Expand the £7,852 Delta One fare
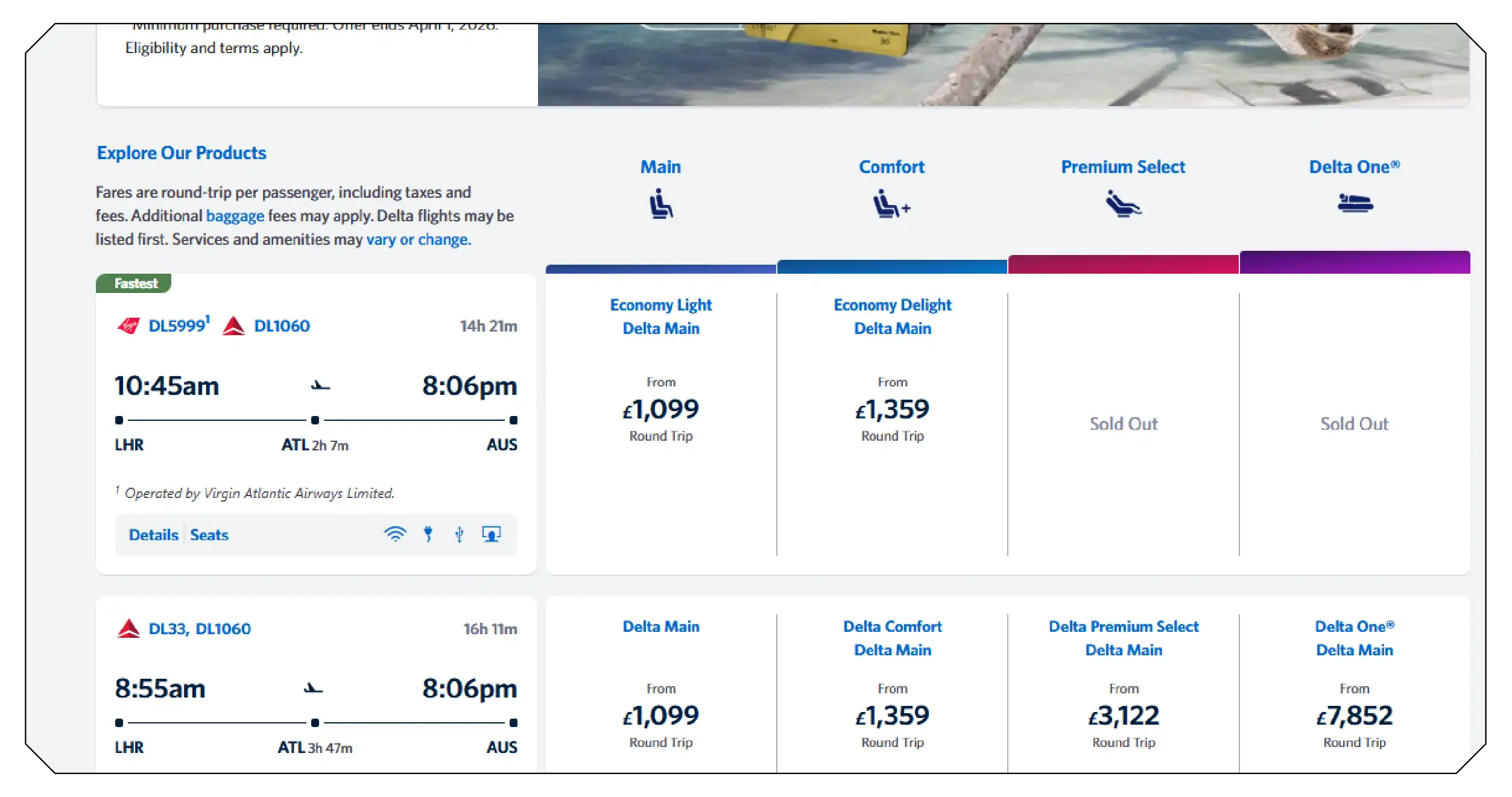Screen dimensions: 1512x797 pos(1355,715)
